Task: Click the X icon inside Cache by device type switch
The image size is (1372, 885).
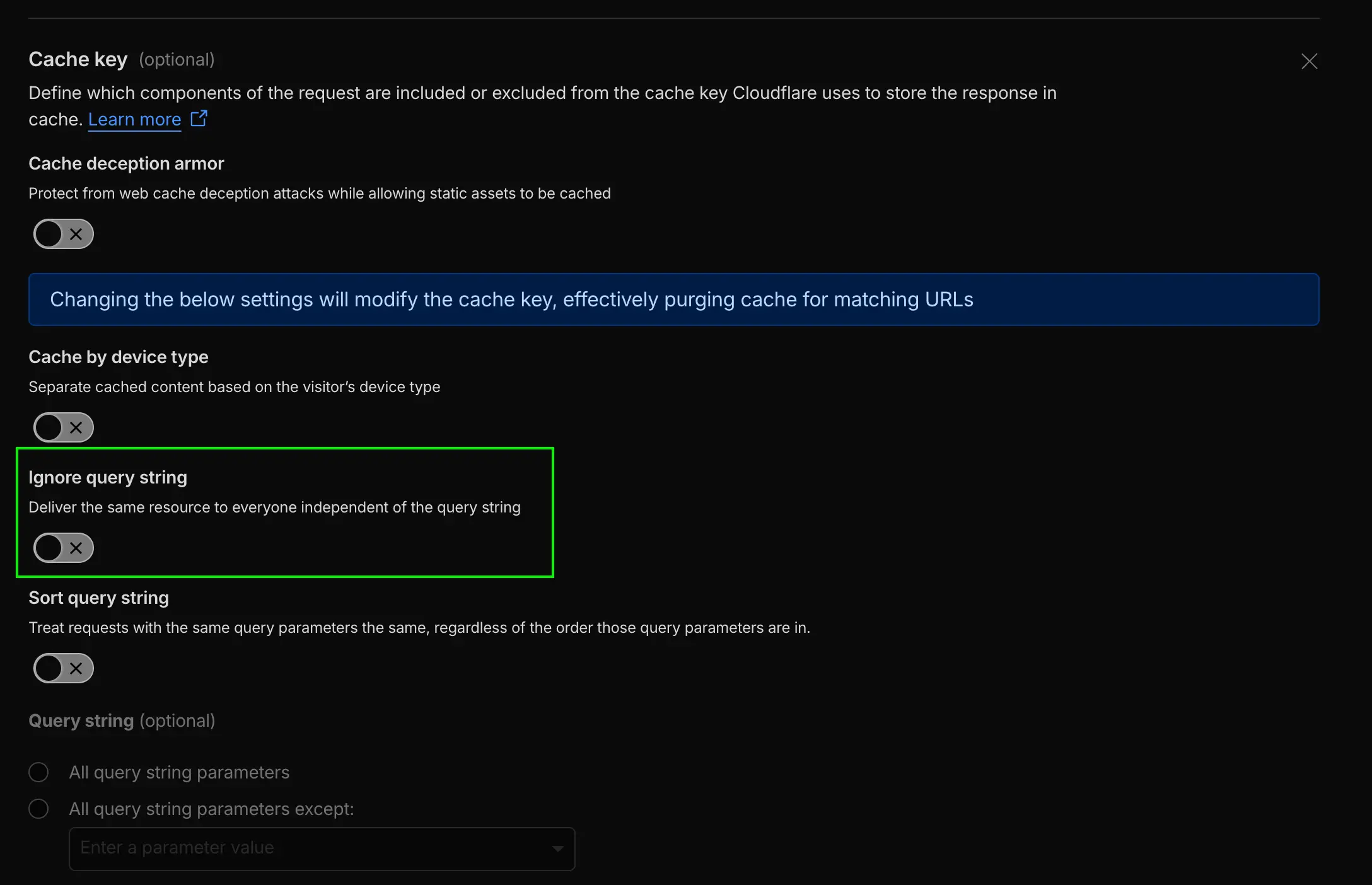Action: (x=76, y=427)
